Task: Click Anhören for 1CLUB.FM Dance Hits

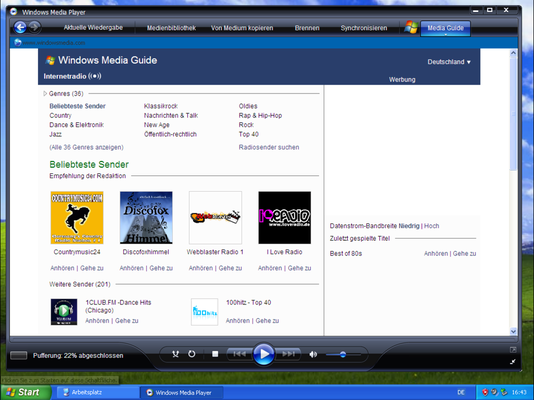Action: tap(97, 321)
